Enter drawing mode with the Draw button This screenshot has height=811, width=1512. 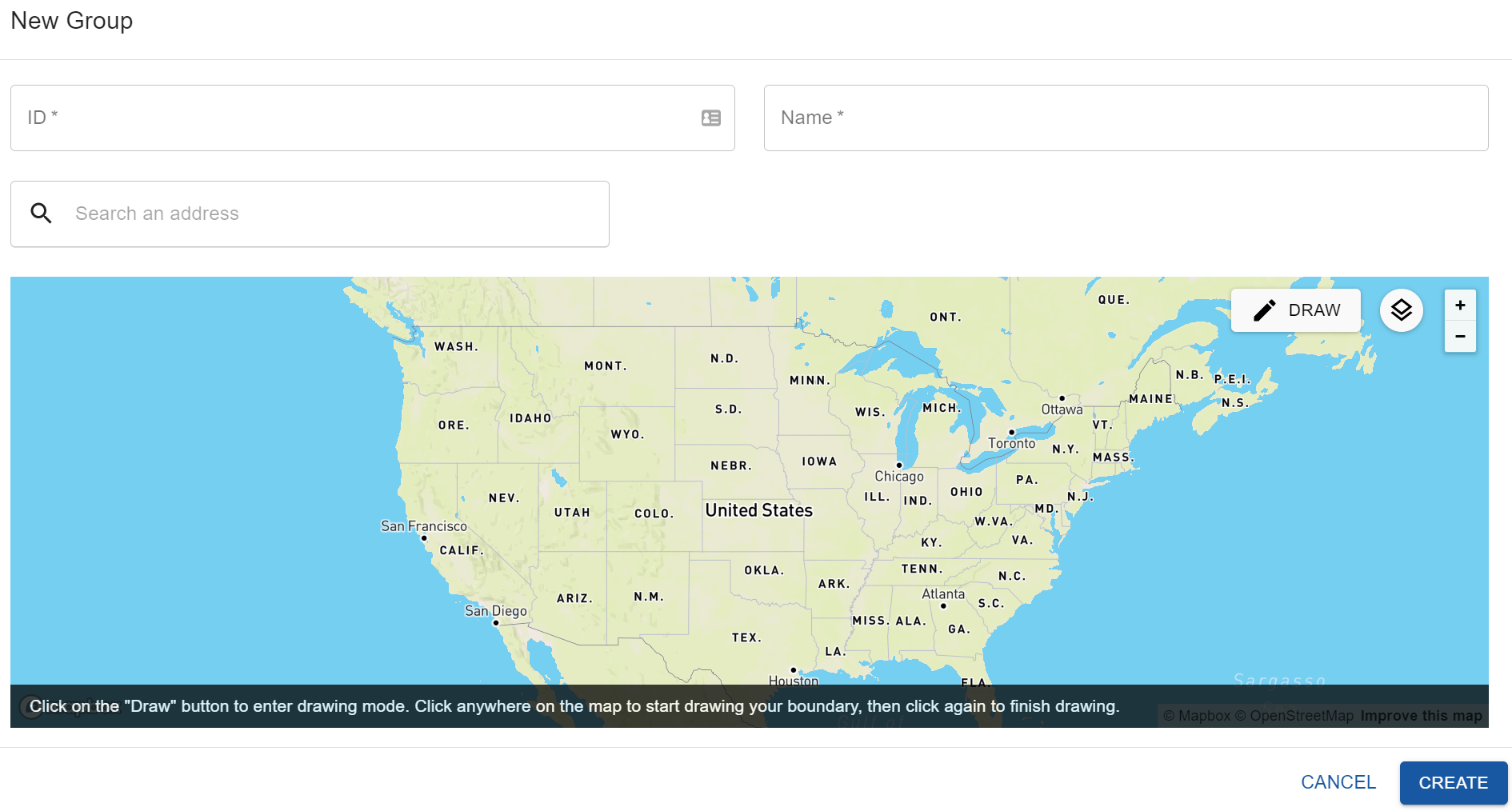[1295, 310]
